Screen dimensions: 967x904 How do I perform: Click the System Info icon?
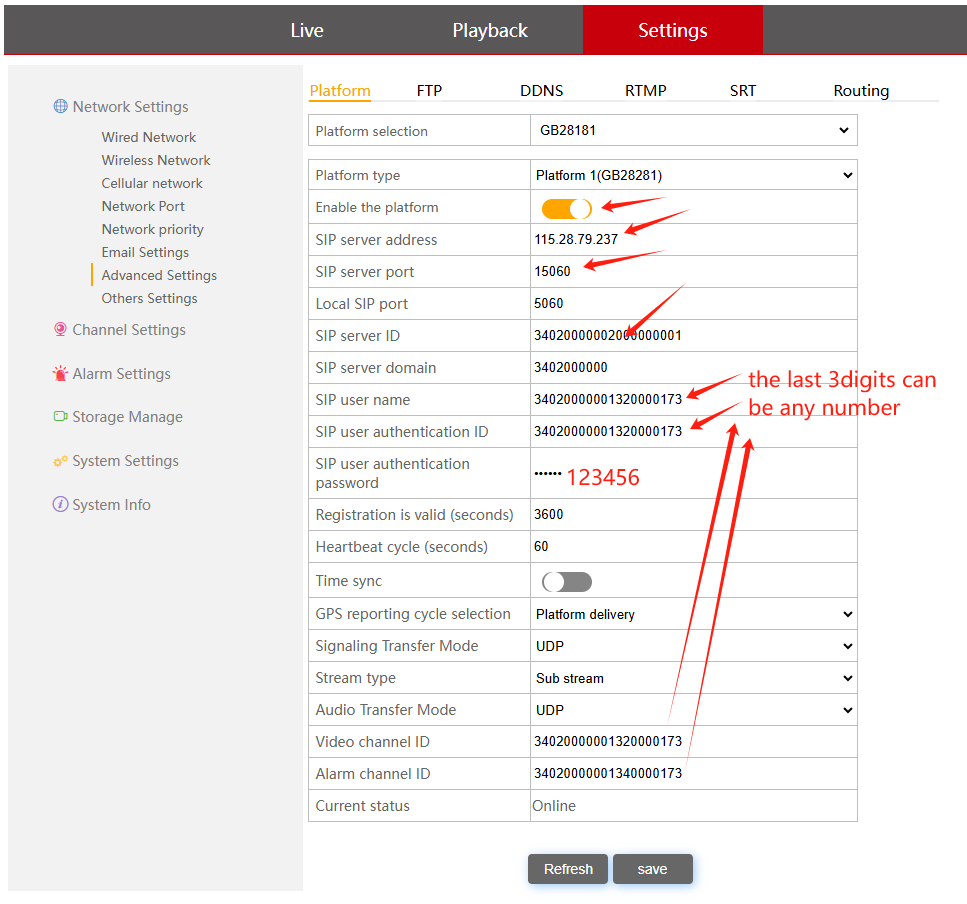click(61, 505)
